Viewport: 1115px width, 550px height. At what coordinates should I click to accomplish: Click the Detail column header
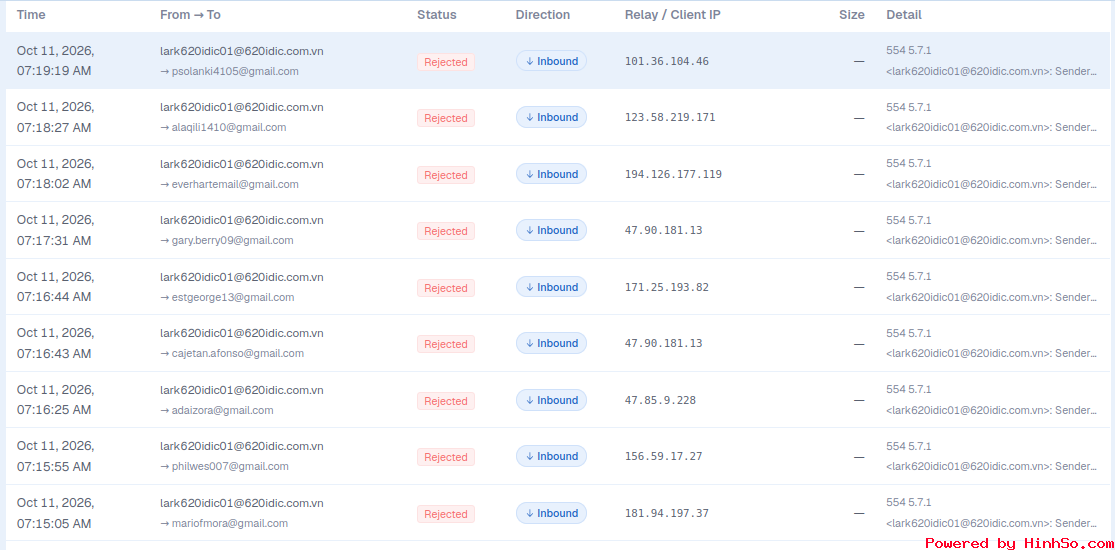tap(904, 14)
